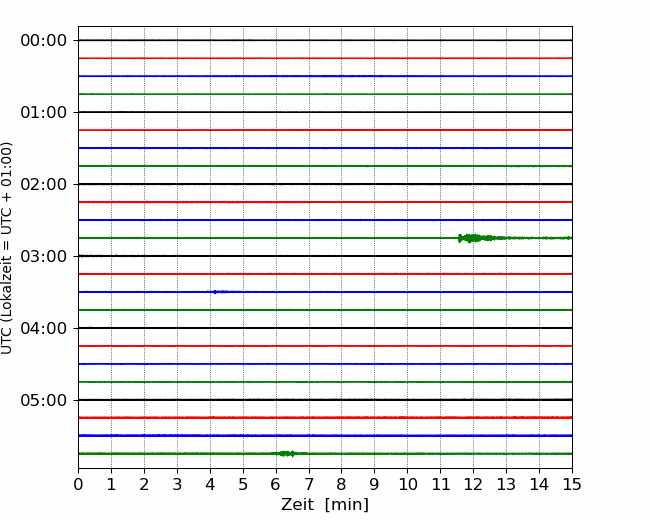
Task: Select the 15 tick on the minute axis
Action: (x=572, y=485)
